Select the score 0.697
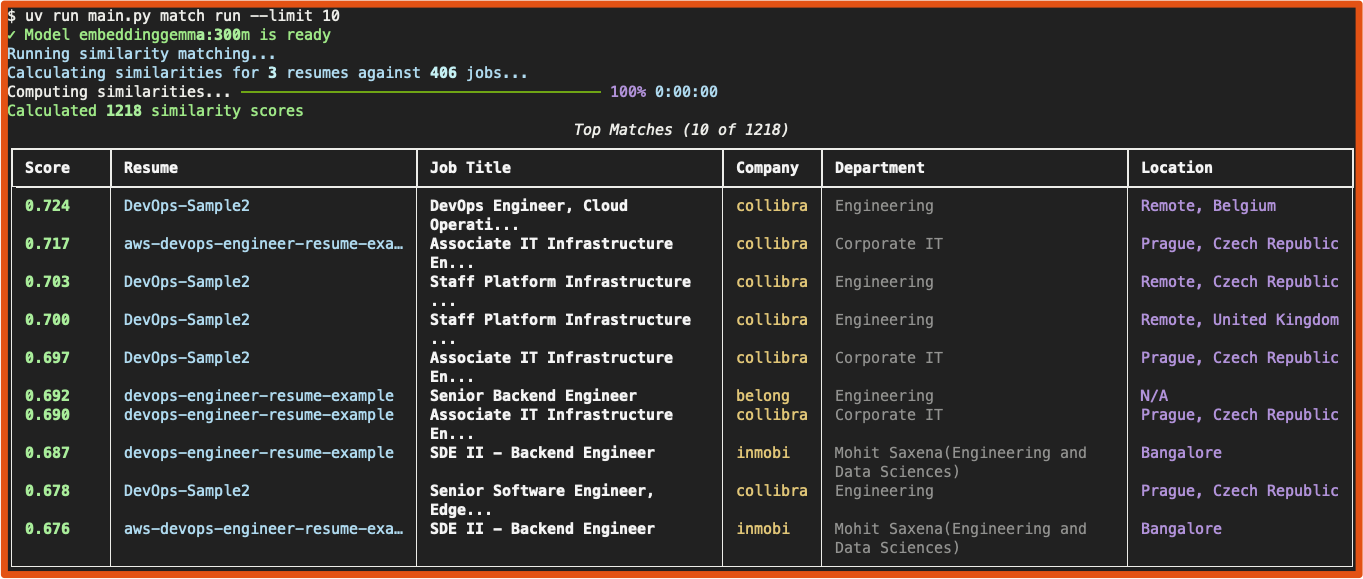 point(47,358)
